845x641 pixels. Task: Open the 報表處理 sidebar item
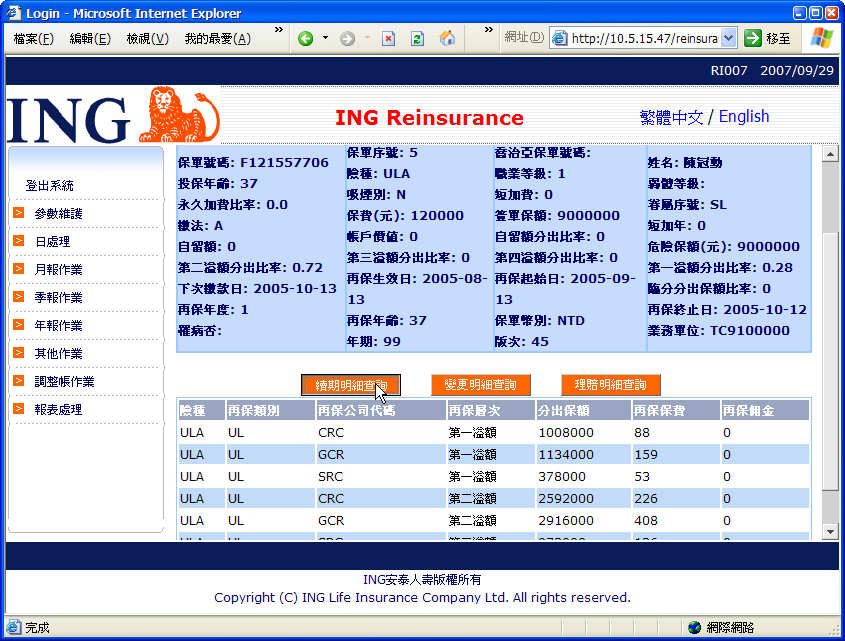tap(58, 410)
